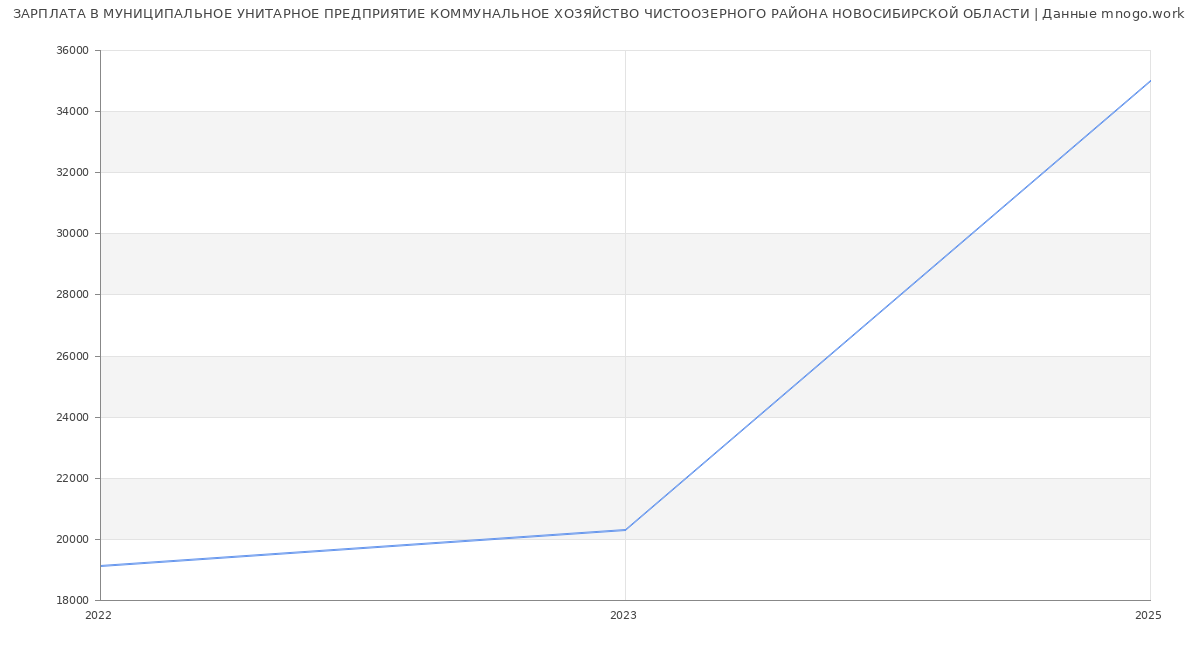Screen dimensions: 1200x650
Task: Select the 2025 ending data point
Action: point(1149,81)
